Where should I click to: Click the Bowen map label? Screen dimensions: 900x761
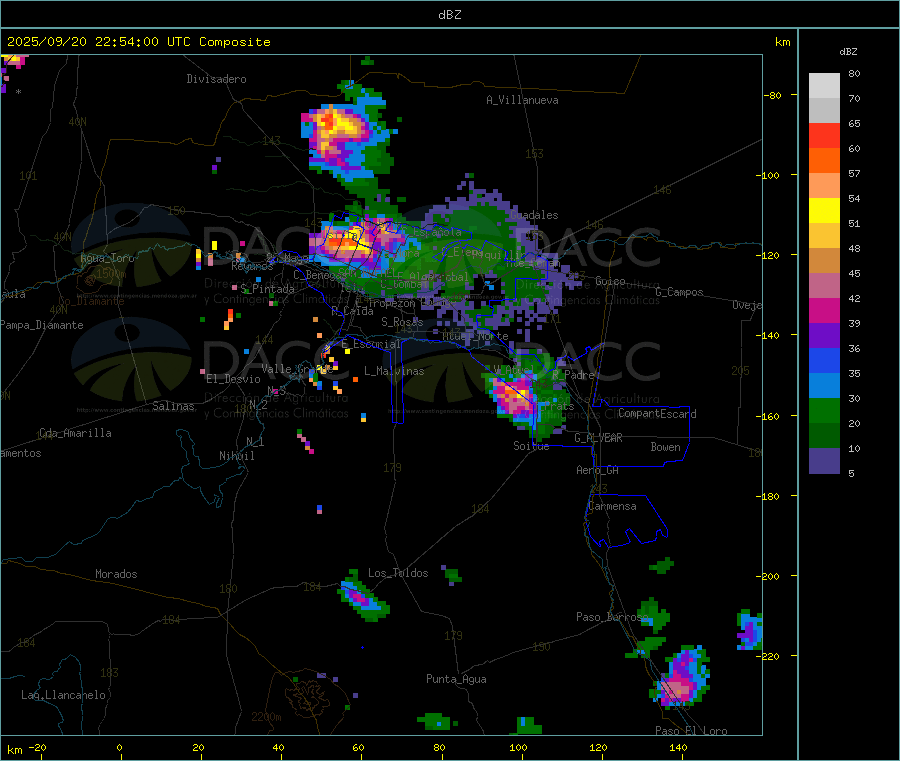[x=665, y=447]
